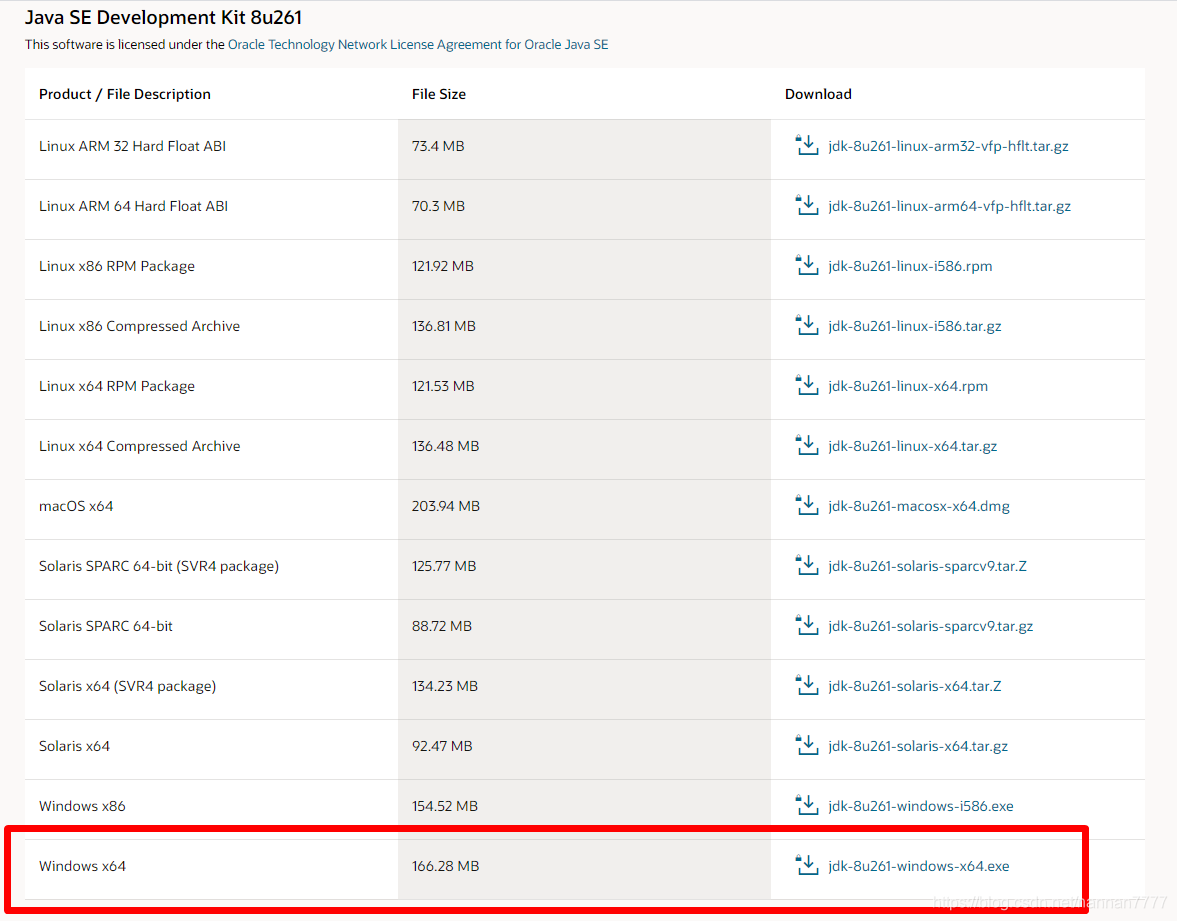1177x921 pixels.
Task: Click the File Size column header
Action: (x=438, y=94)
